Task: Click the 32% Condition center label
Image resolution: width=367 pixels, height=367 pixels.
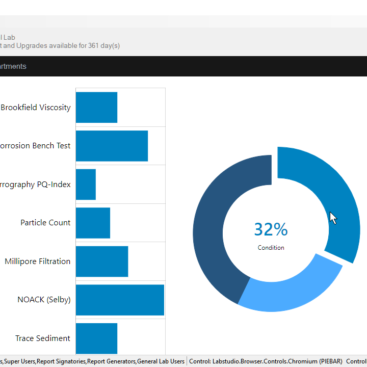Action: 271,235
